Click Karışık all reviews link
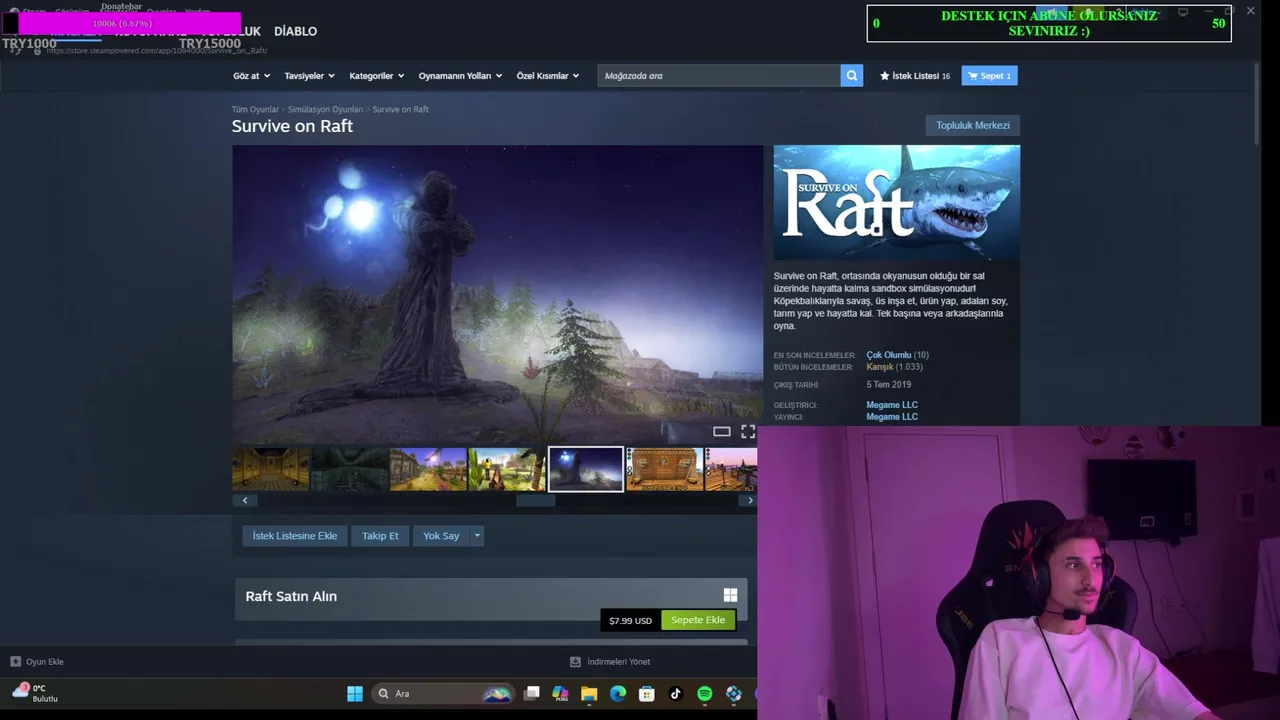Screen dimensions: 1280x720 [879, 367]
